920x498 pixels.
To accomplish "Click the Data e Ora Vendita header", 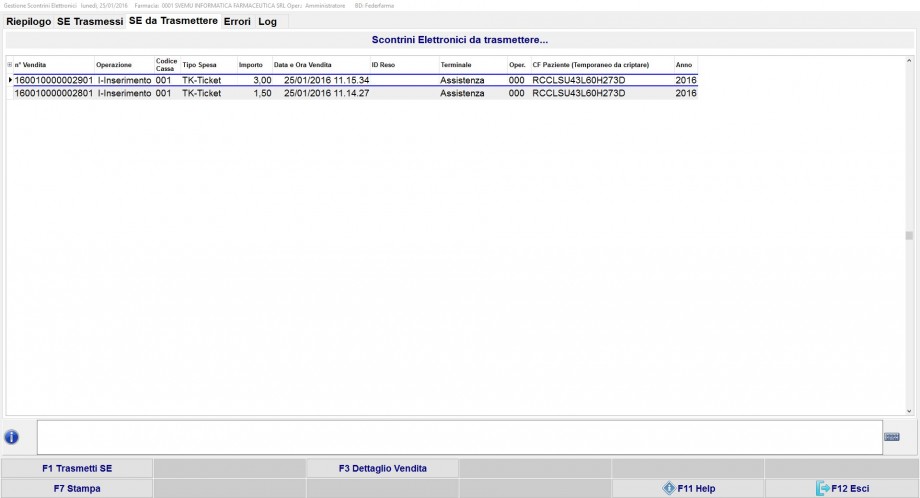I will pos(303,65).
